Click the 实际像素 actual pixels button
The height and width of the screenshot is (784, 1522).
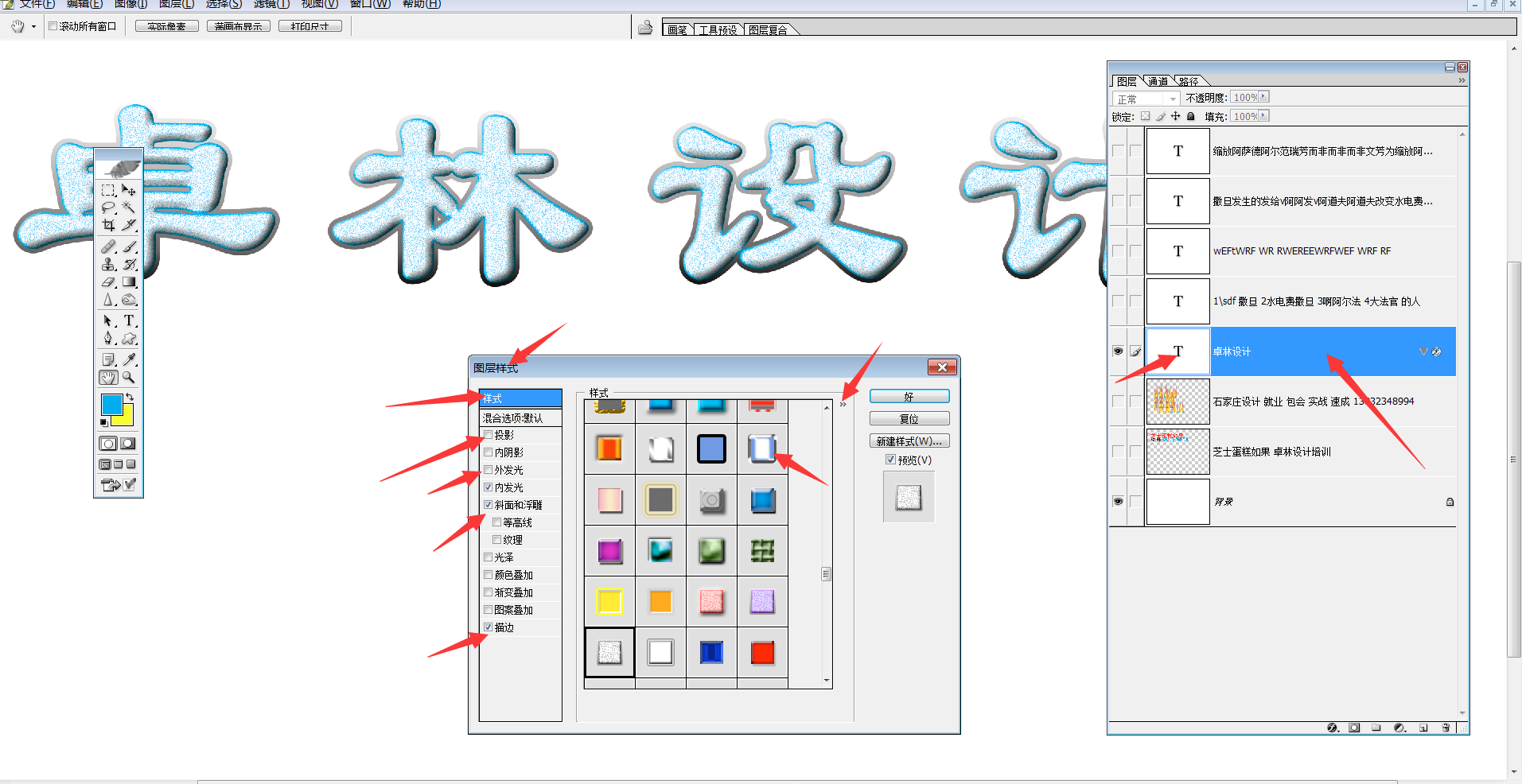pyautogui.click(x=166, y=26)
